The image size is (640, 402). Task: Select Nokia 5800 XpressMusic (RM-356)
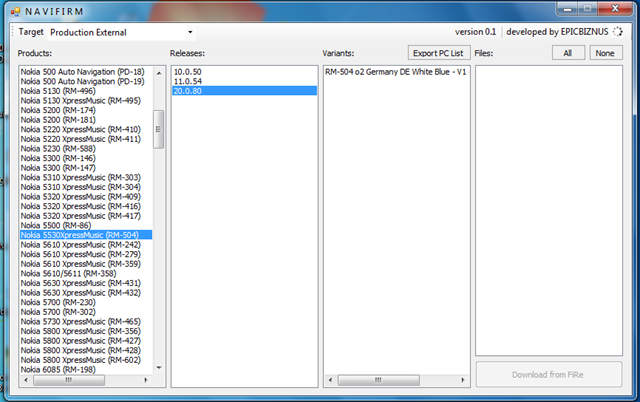point(86,331)
